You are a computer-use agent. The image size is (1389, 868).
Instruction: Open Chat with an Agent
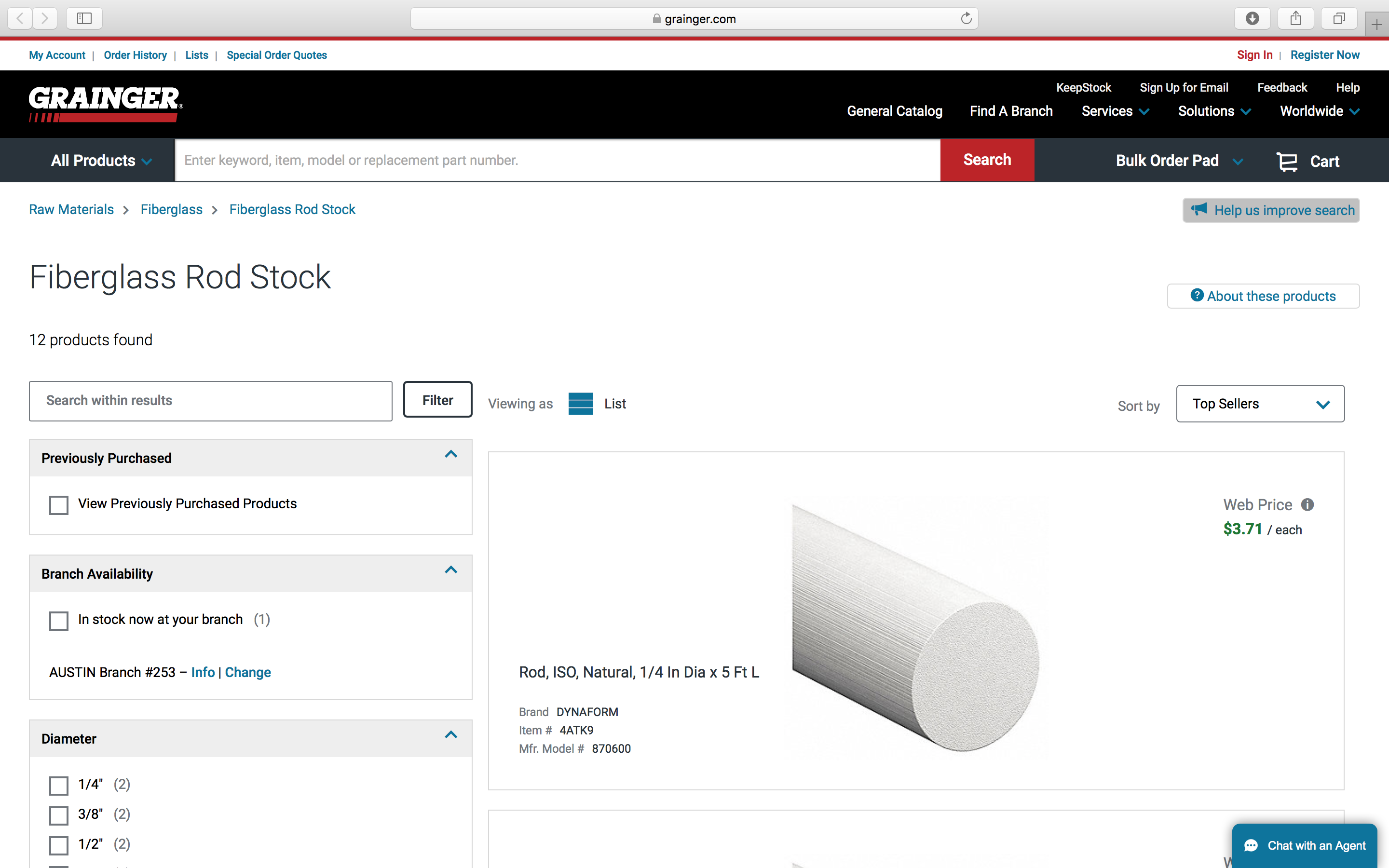click(x=1304, y=846)
